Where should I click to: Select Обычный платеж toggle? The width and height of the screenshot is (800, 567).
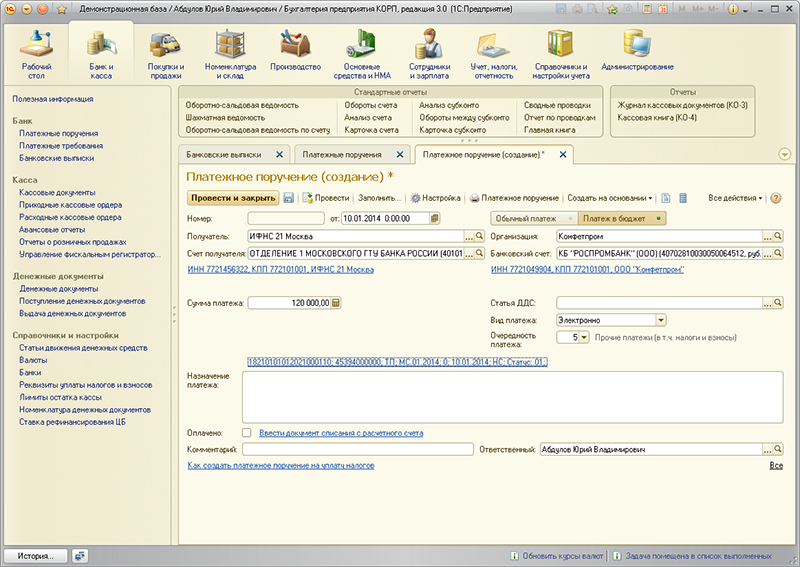[534, 218]
